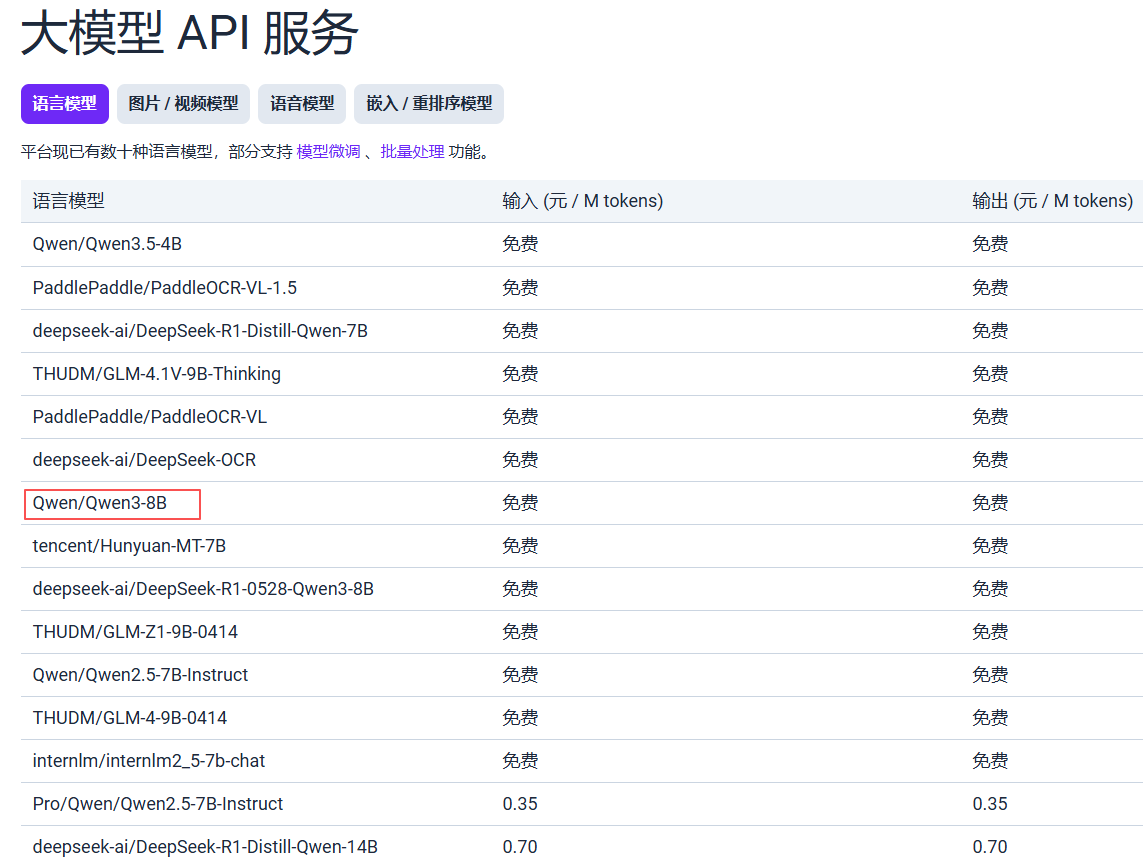Viewport: 1143px width, 865px height.
Task: Select THUDM/GLM-4-9B-0414 model name
Action: pyautogui.click(x=130, y=718)
